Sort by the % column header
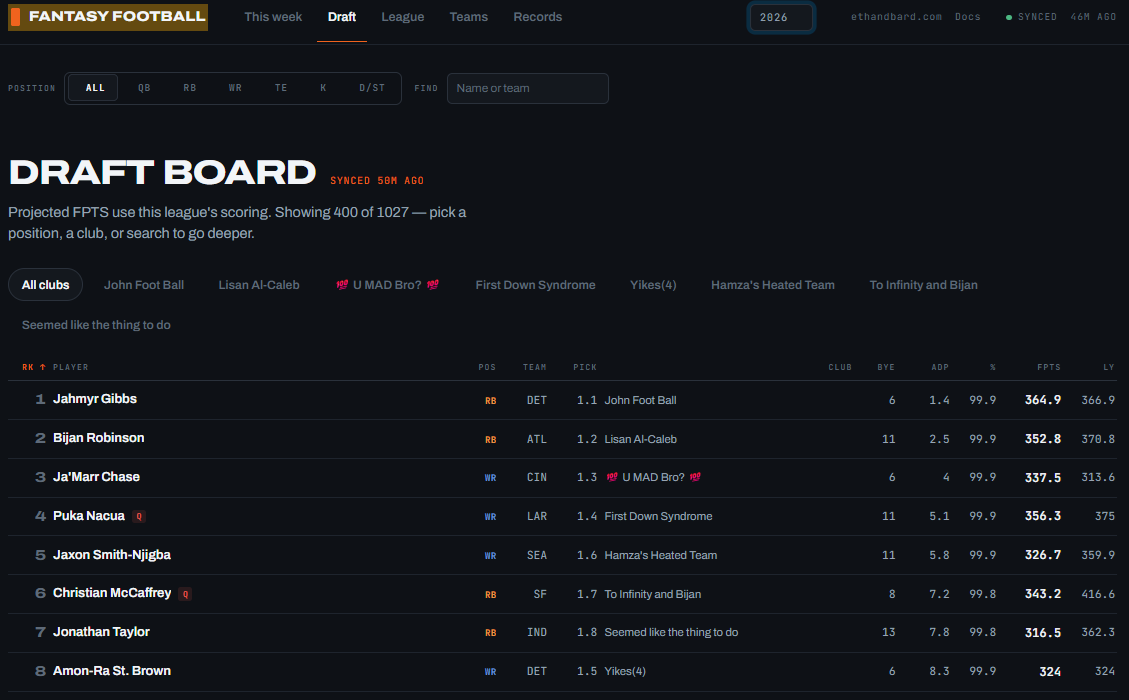 coord(993,367)
